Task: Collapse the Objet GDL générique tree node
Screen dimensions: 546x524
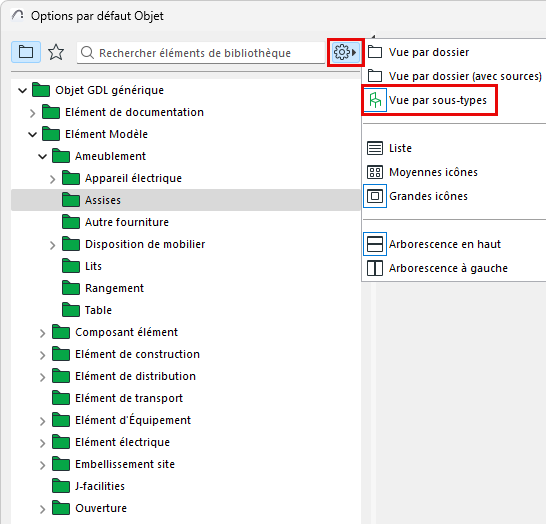Action: pos(23,91)
